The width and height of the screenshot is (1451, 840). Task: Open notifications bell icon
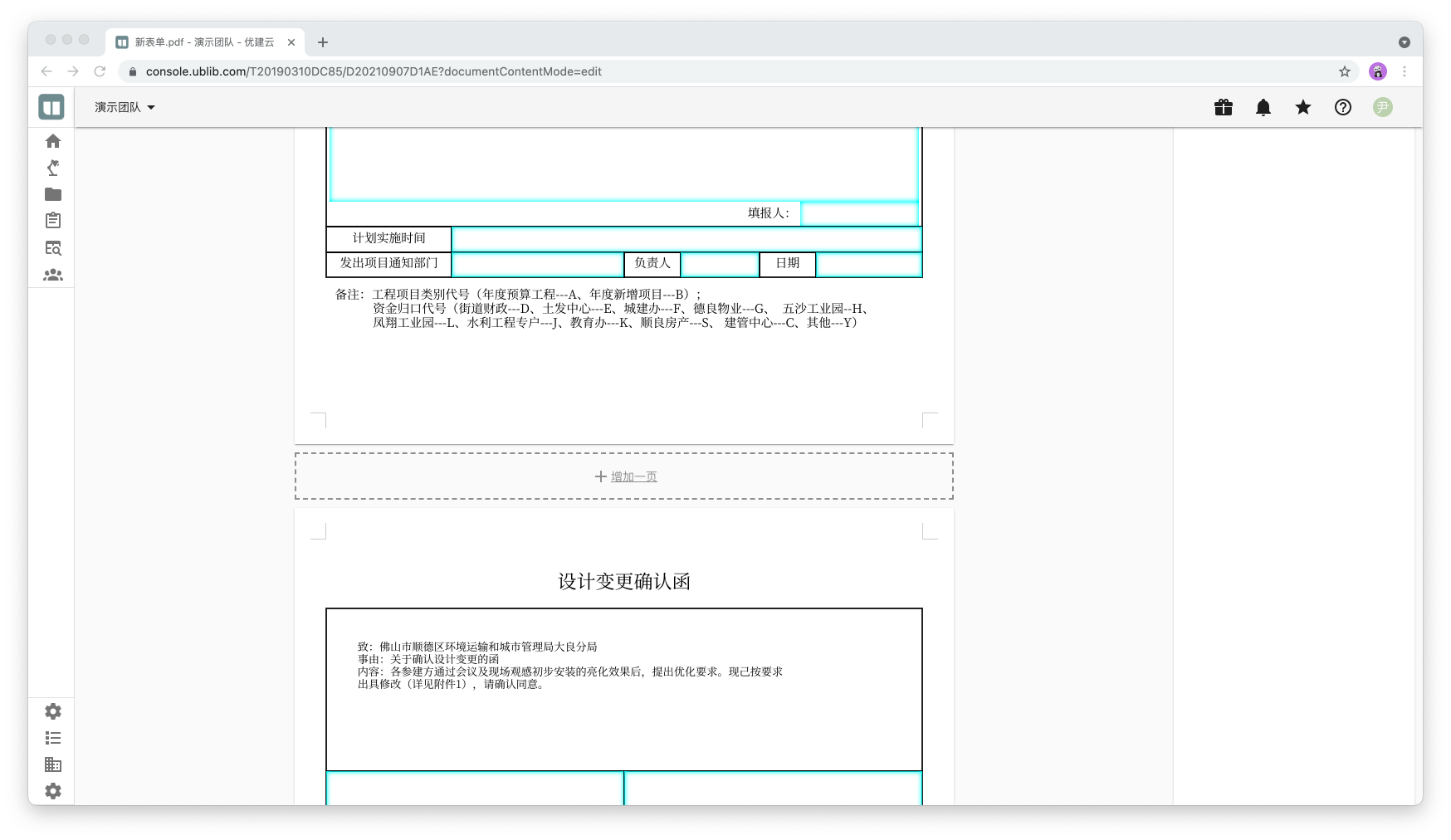click(x=1263, y=107)
